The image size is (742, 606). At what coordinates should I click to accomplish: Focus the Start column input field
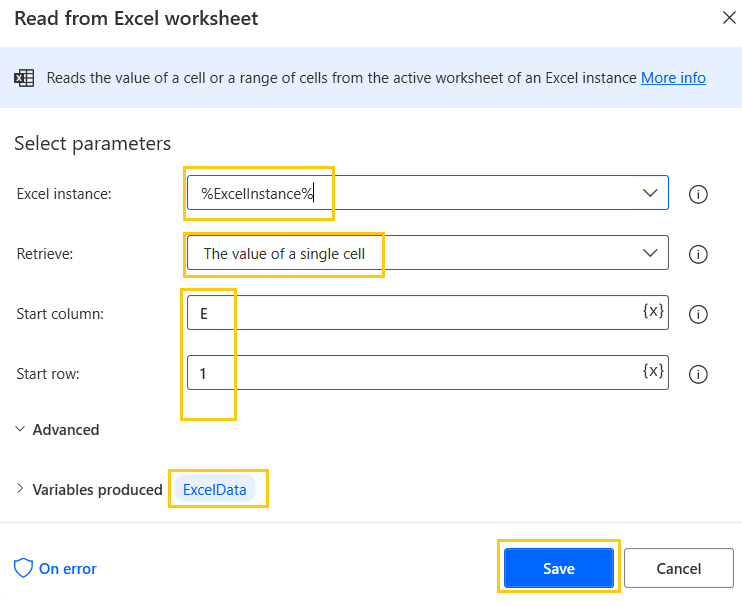click(428, 313)
